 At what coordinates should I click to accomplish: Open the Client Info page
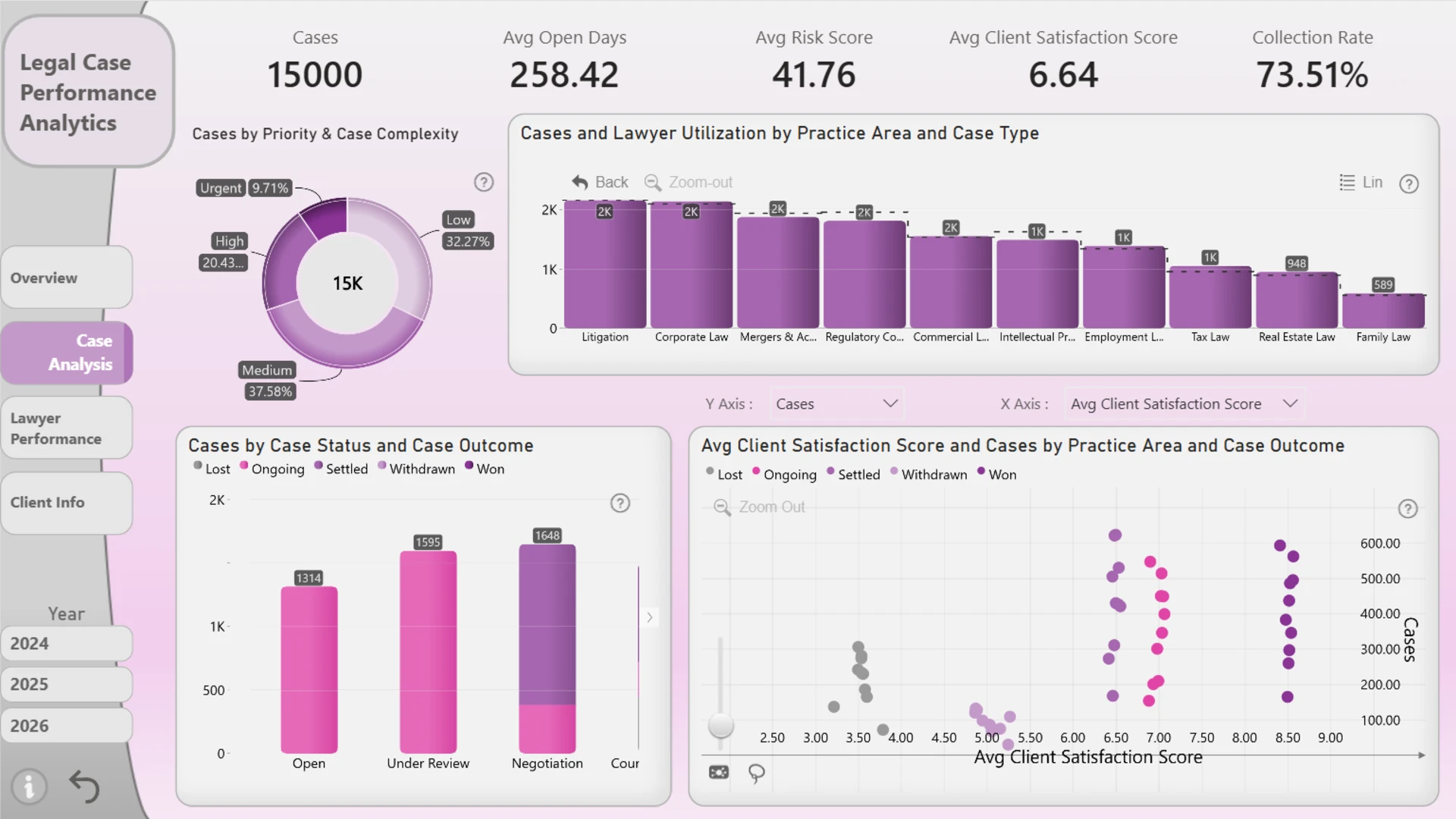click(67, 503)
